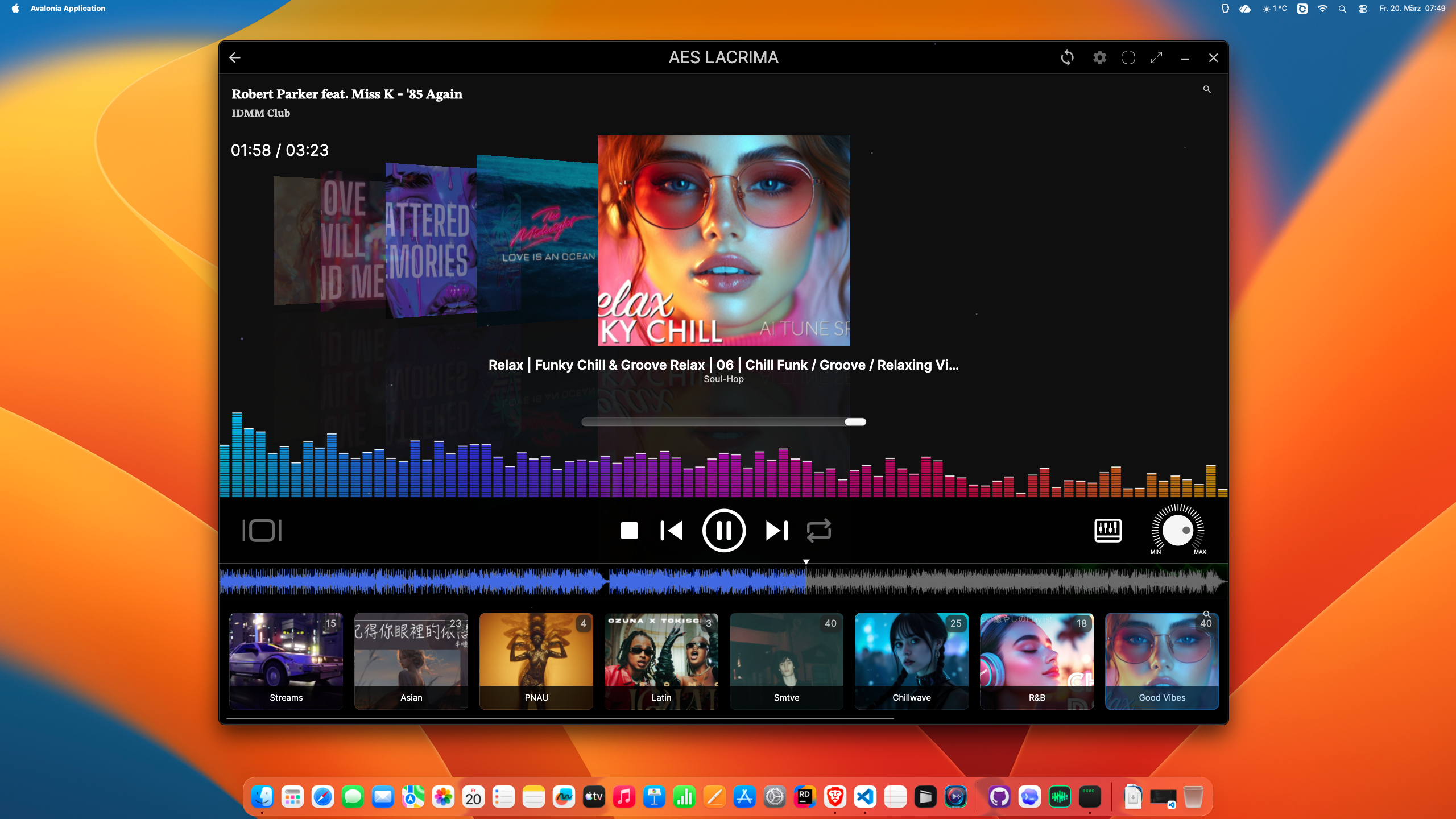1456x819 pixels.
Task: Click the '85 Again song title text
Action: click(347, 94)
